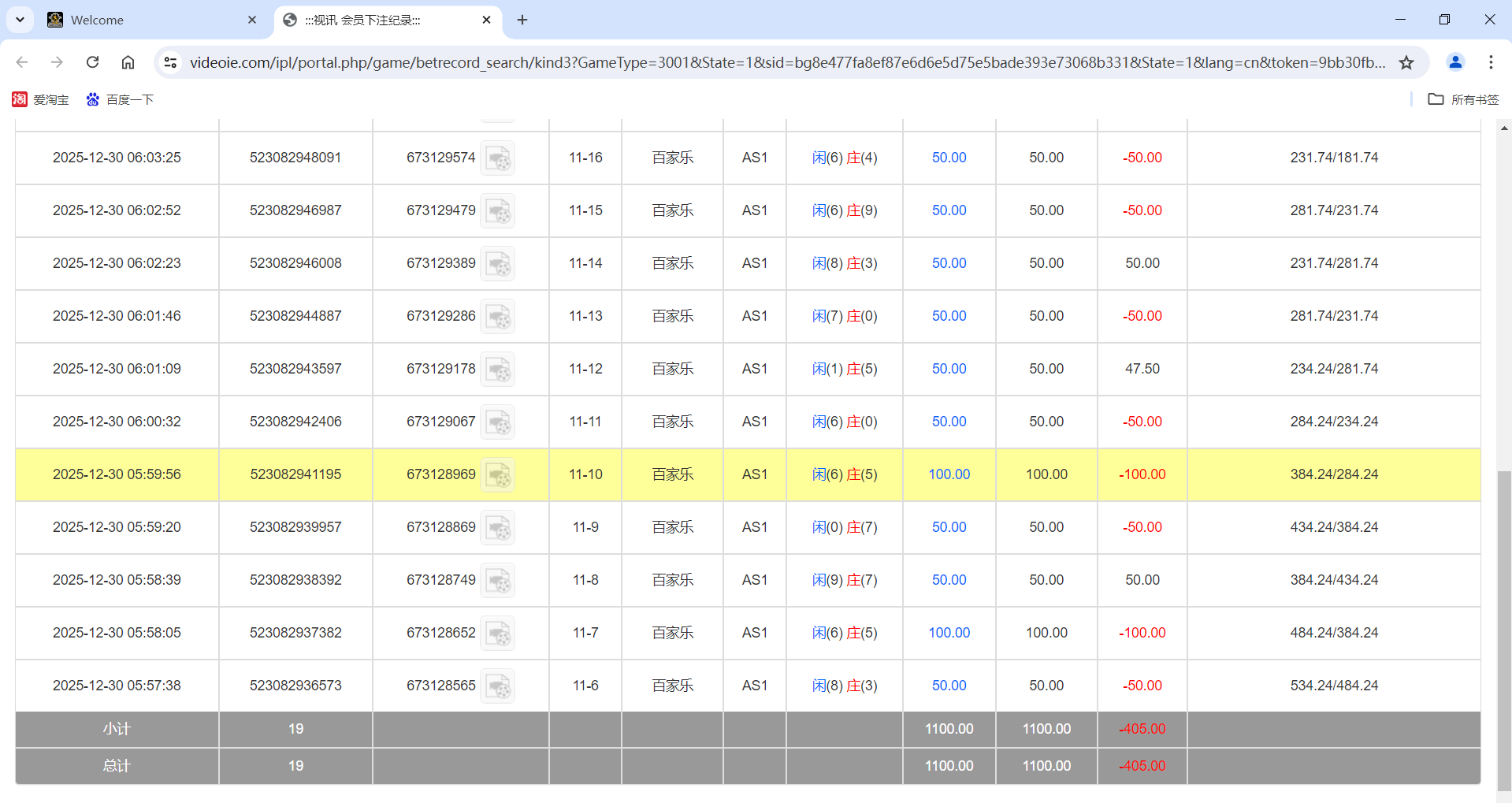Open the Chrome three-dot menu
The image size is (1512, 803).
click(1491, 62)
